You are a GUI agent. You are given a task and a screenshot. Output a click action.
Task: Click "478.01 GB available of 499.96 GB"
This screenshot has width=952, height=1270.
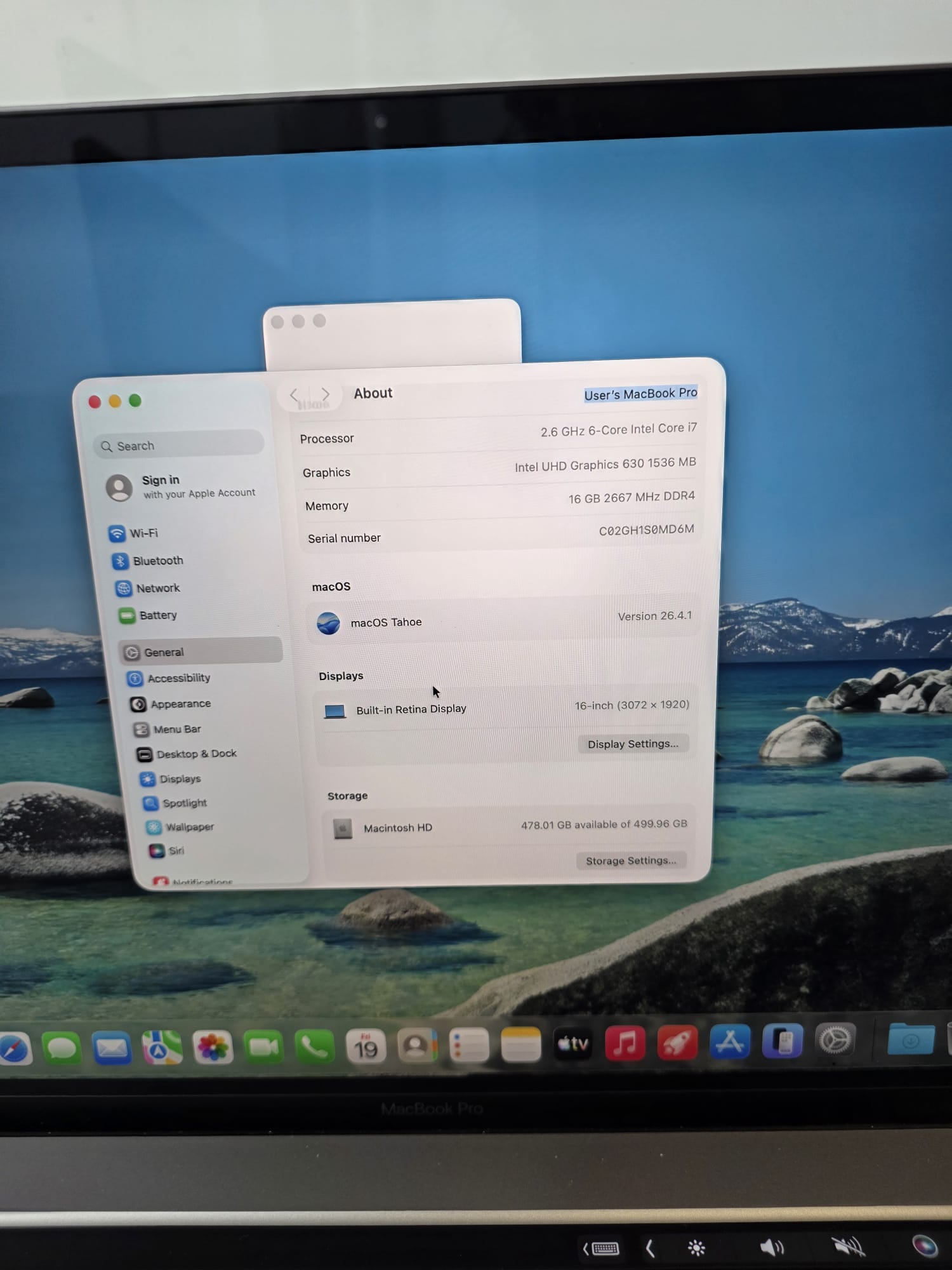tap(604, 824)
